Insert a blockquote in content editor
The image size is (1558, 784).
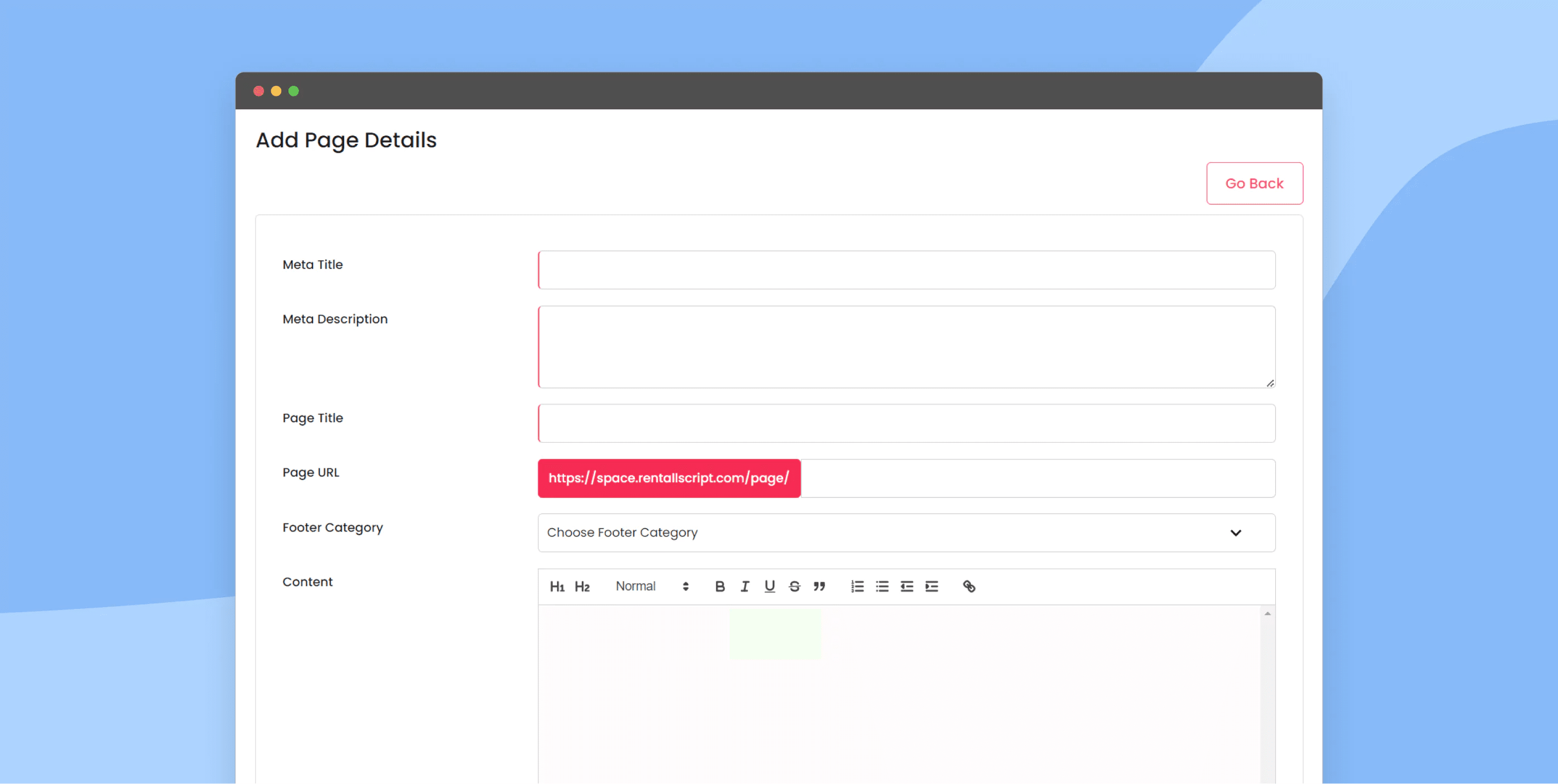tap(819, 587)
